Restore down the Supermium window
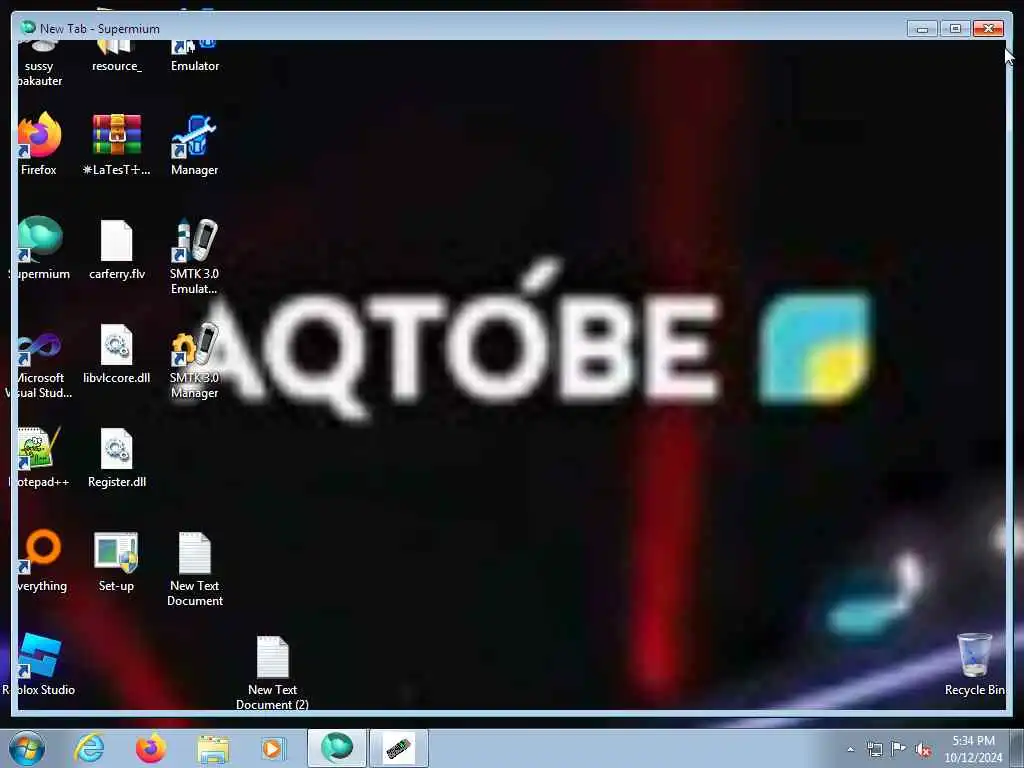The width and height of the screenshot is (1024, 768). pos(955,28)
